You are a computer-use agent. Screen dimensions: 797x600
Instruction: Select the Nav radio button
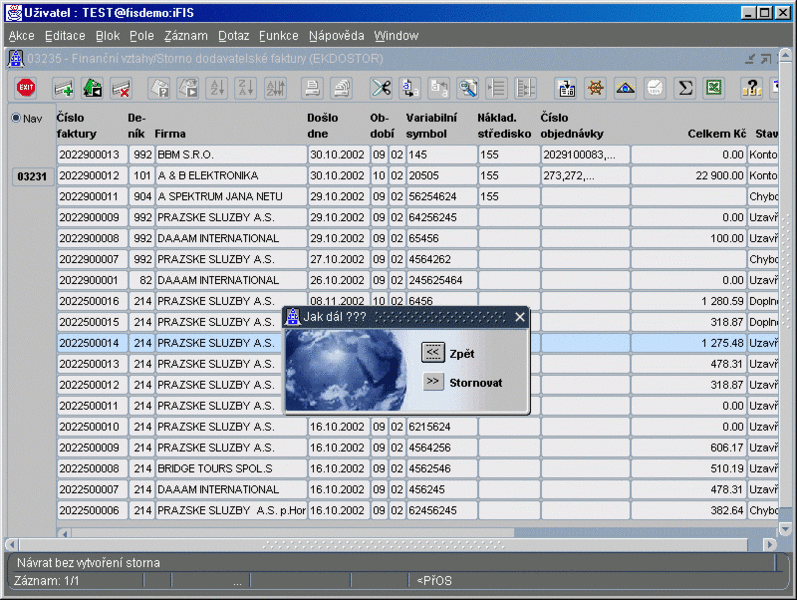pyautogui.click(x=16, y=118)
